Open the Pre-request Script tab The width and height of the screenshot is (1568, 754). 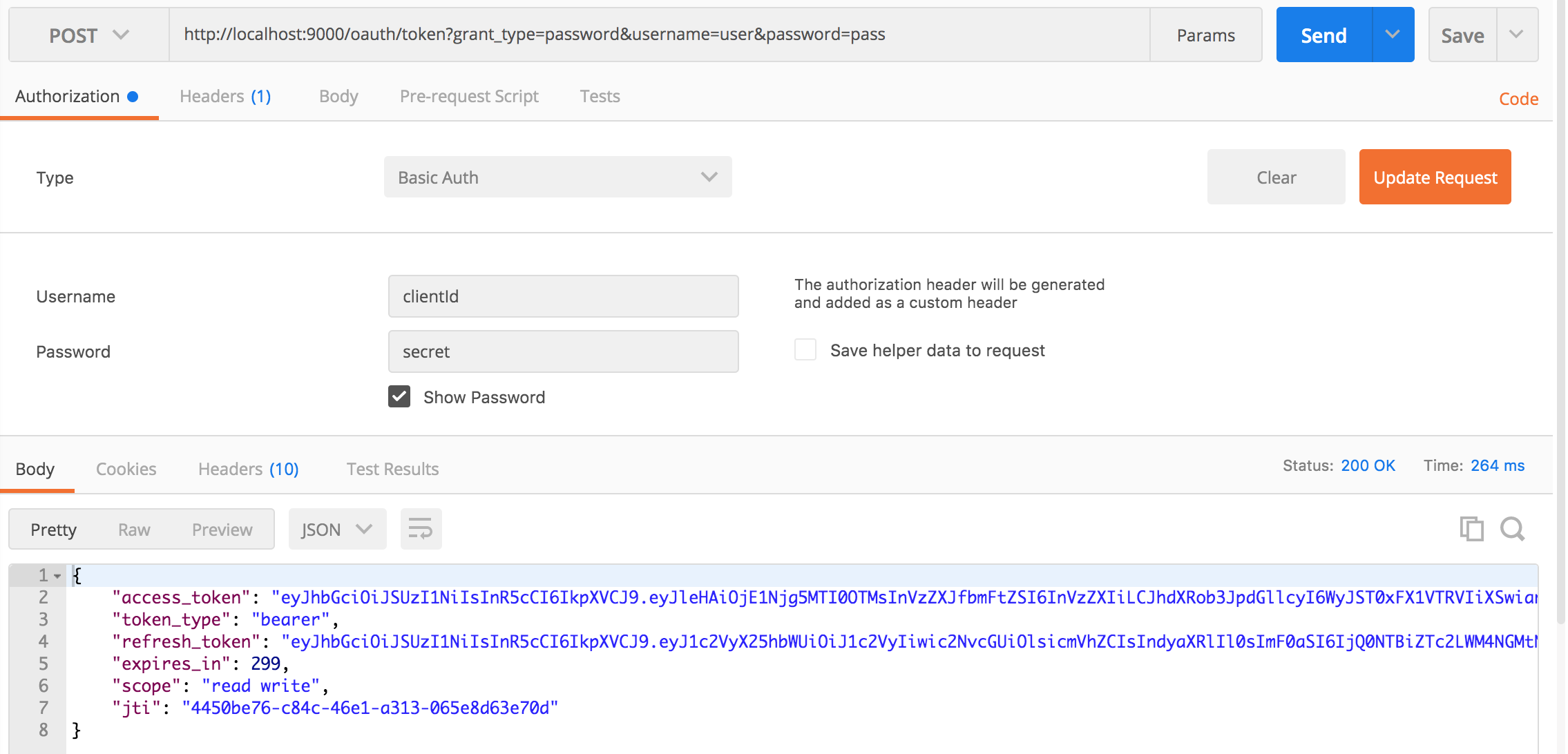pyautogui.click(x=469, y=97)
